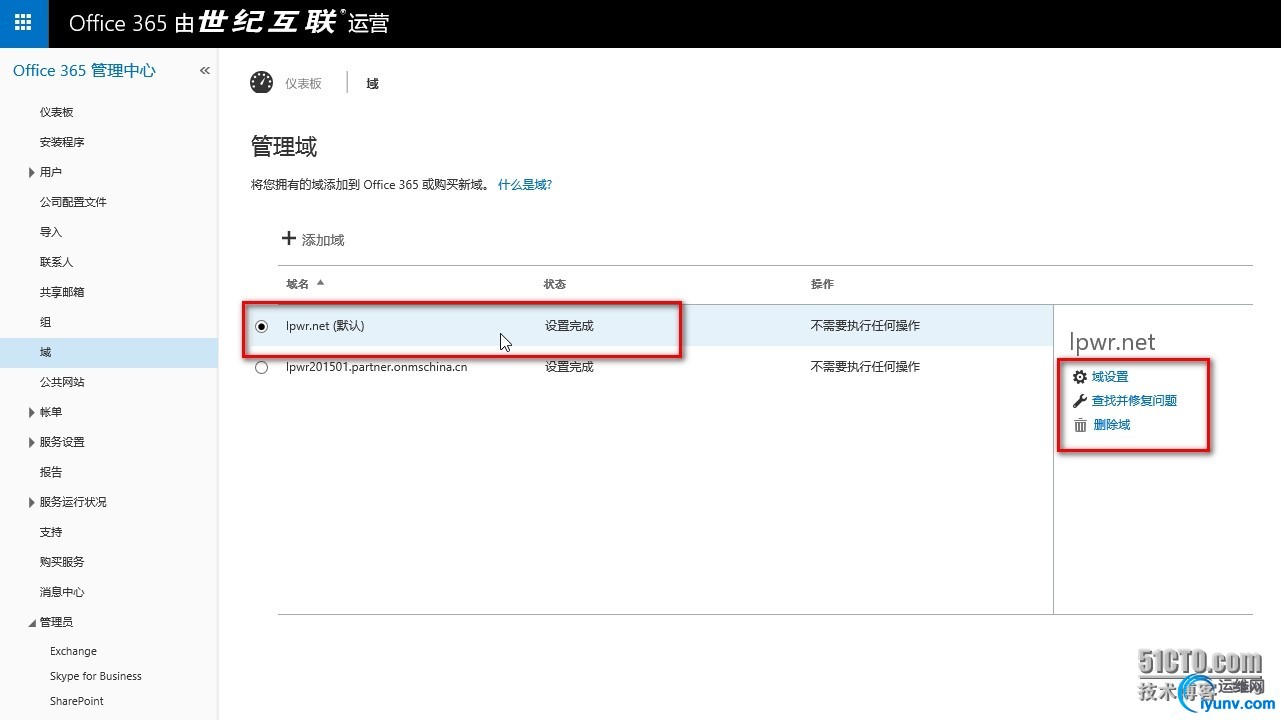Open the SharePoint admin center
1281x720 pixels.
(x=77, y=701)
